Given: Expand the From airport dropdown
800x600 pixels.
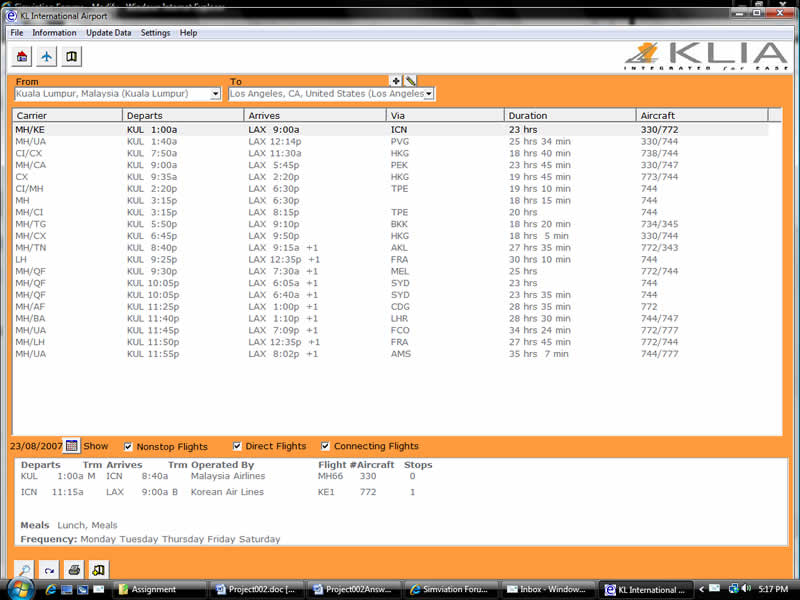Looking at the screenshot, I should pos(215,94).
